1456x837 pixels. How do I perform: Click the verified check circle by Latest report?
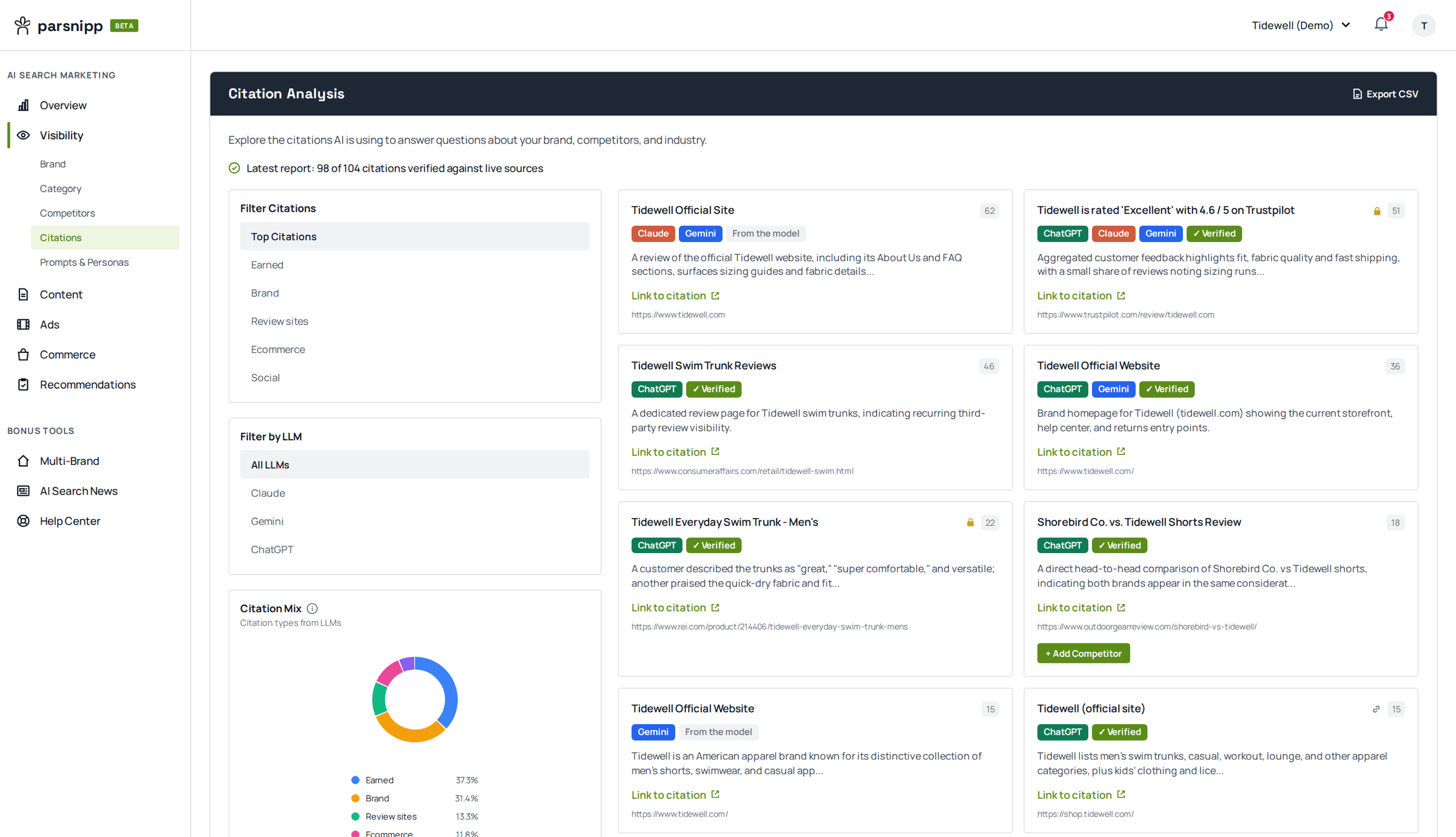click(234, 168)
